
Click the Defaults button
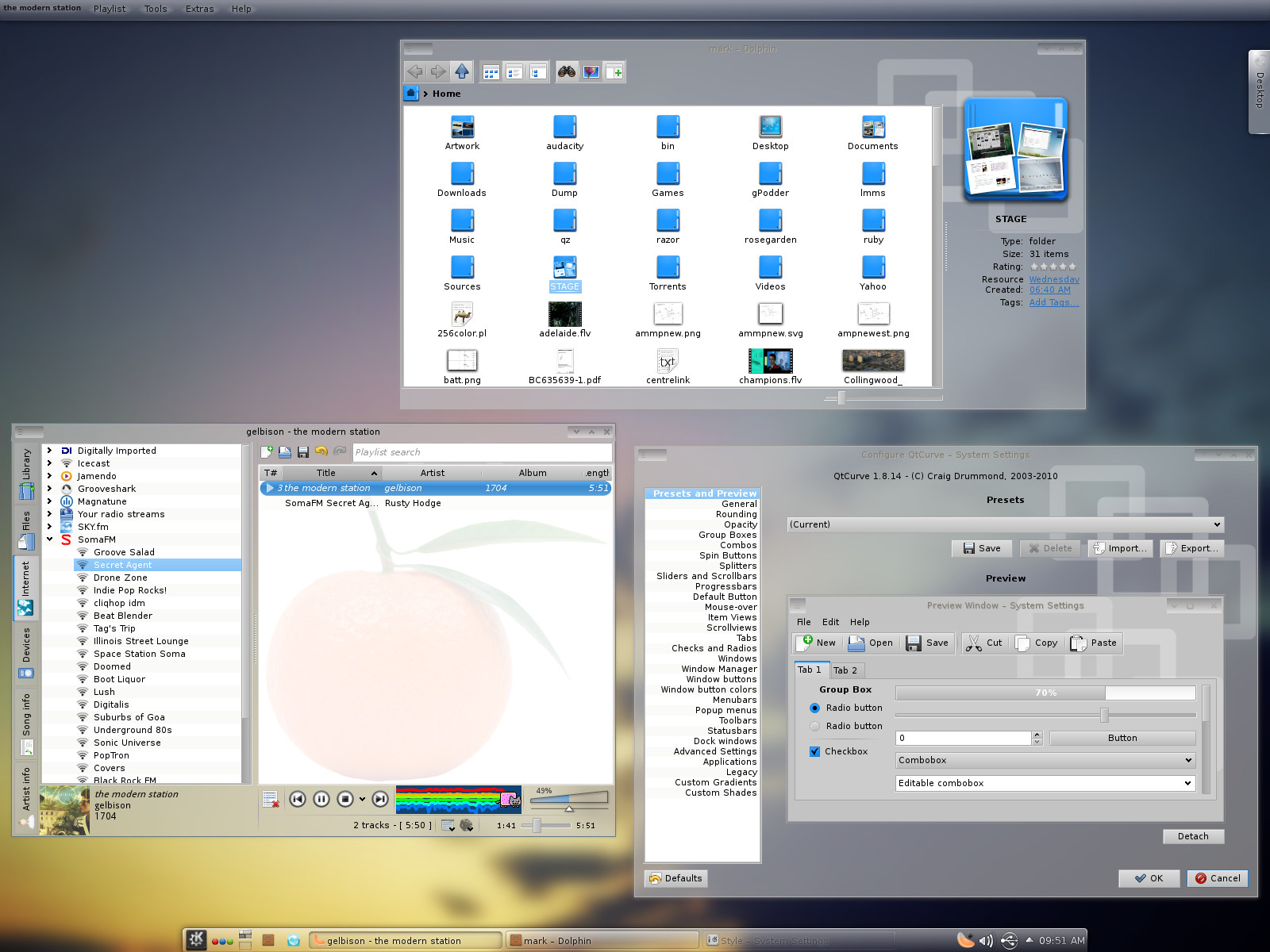(x=675, y=878)
